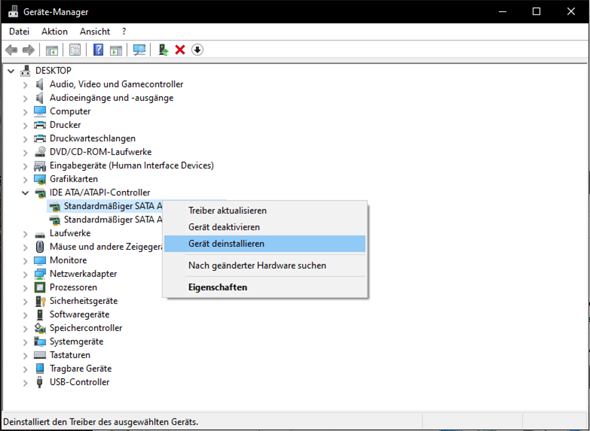Click the scan for hardware changes monitor icon

(139, 50)
